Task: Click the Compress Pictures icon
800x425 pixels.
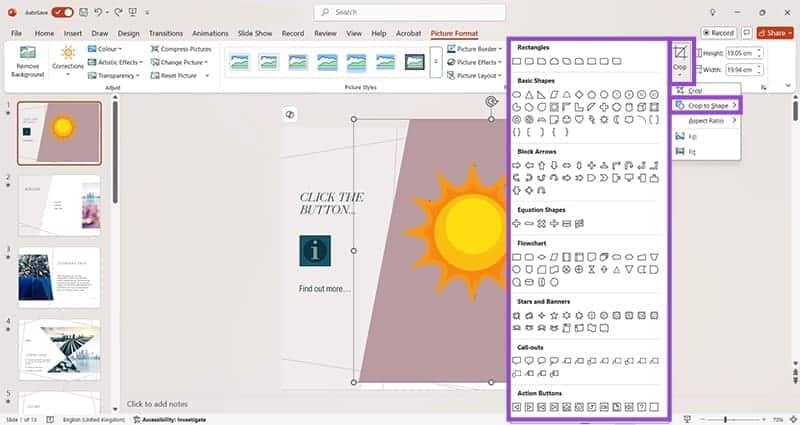Action: (x=155, y=49)
